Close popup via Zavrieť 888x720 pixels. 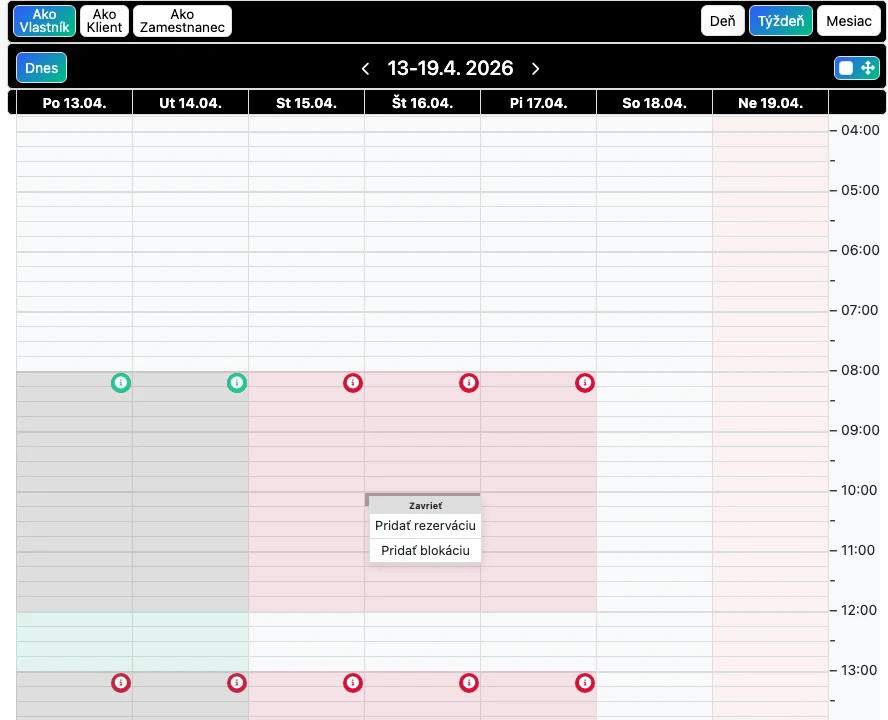click(425, 505)
